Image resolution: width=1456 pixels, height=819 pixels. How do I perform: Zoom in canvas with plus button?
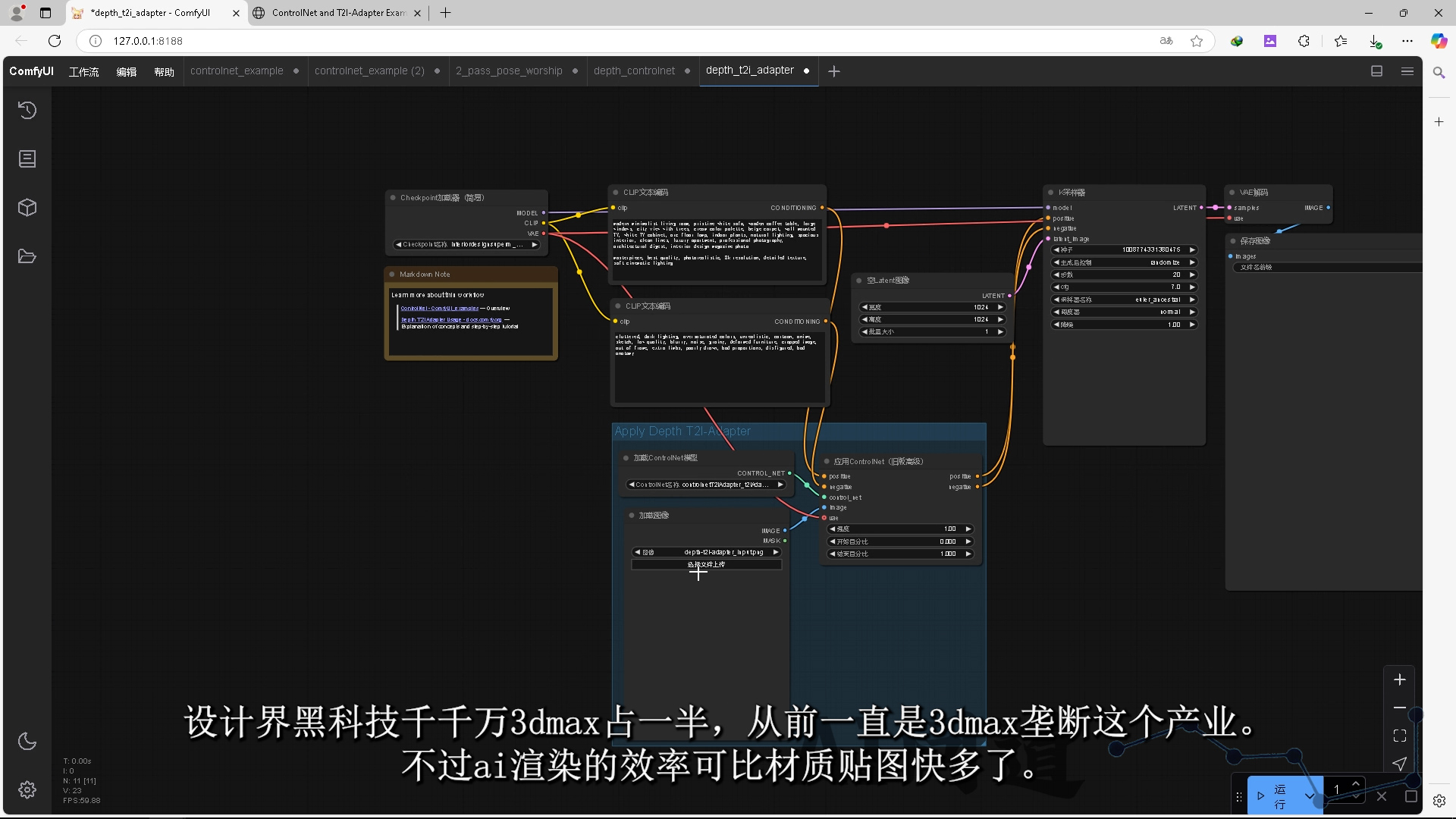coord(1400,680)
